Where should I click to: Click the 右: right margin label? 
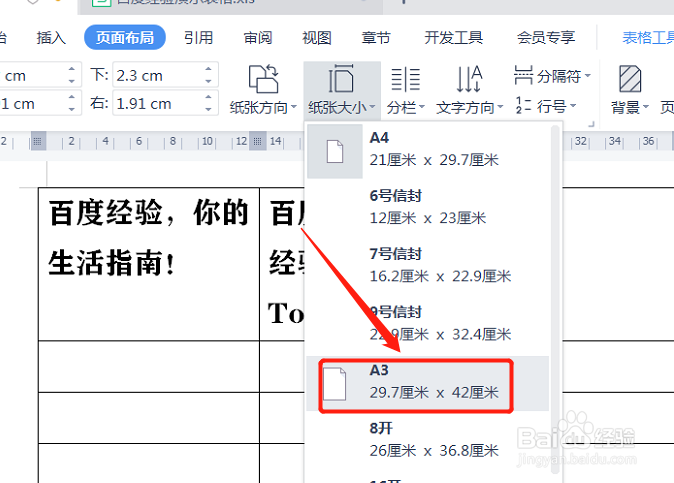(99, 103)
